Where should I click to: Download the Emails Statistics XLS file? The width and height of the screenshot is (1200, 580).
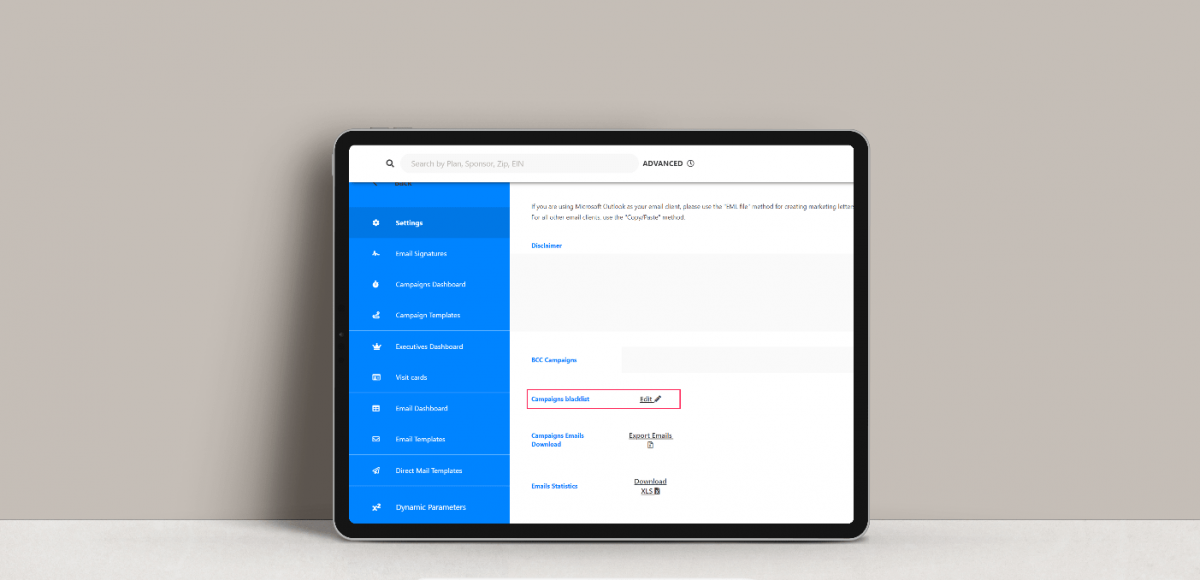point(650,486)
